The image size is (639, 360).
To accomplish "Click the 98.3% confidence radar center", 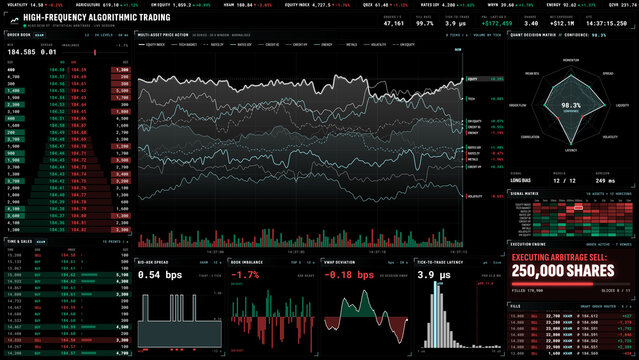I will 571,106.
